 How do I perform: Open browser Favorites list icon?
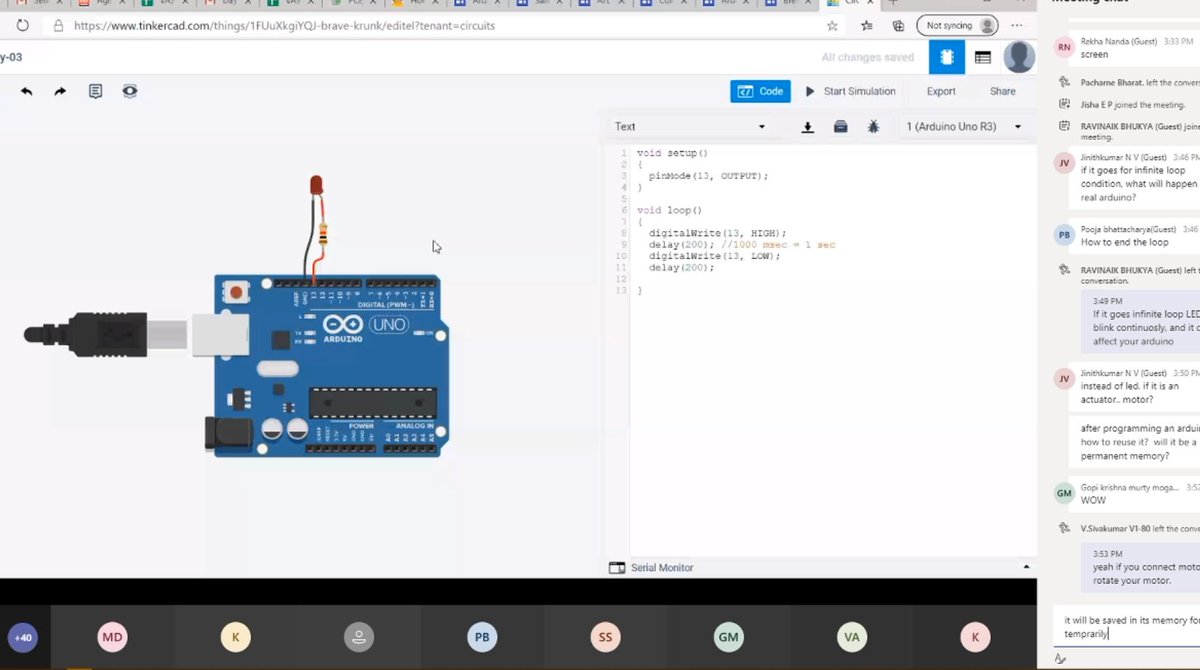(867, 26)
